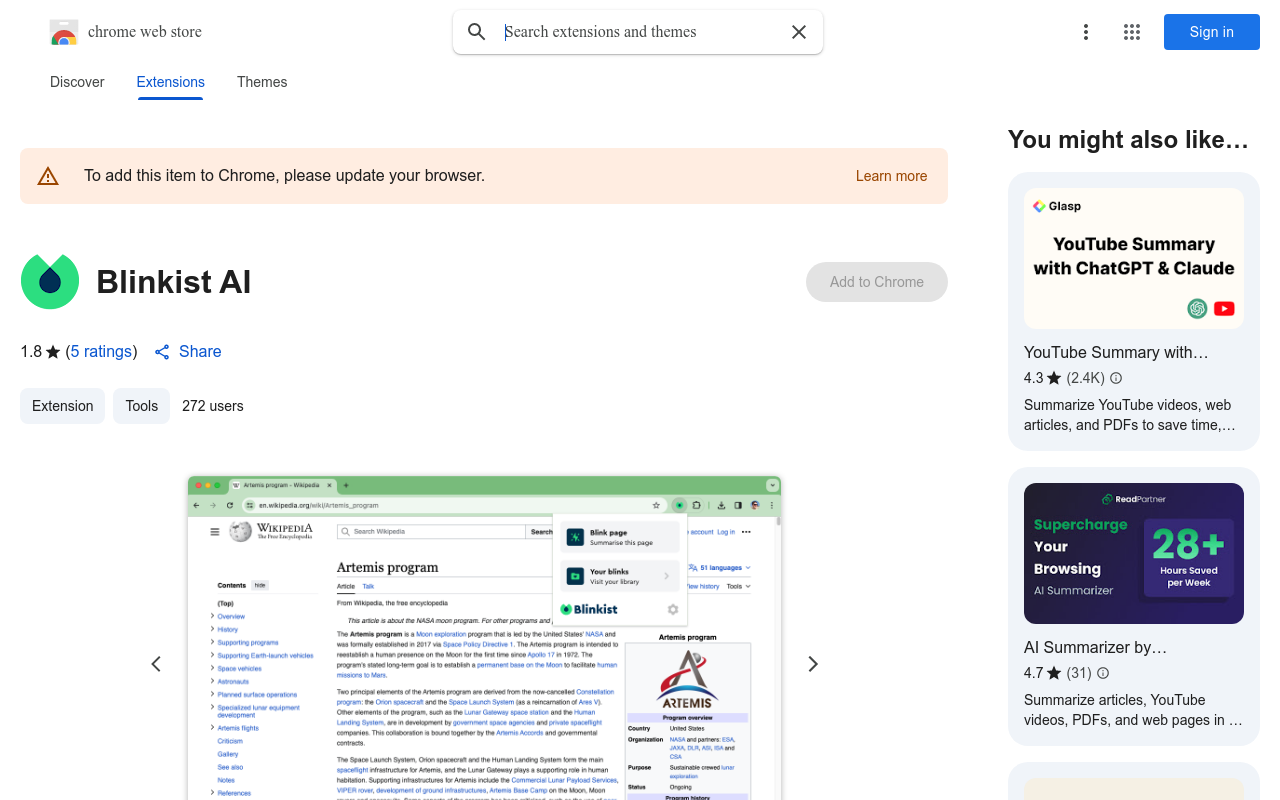Switch to the Themes tab

pos(262,82)
